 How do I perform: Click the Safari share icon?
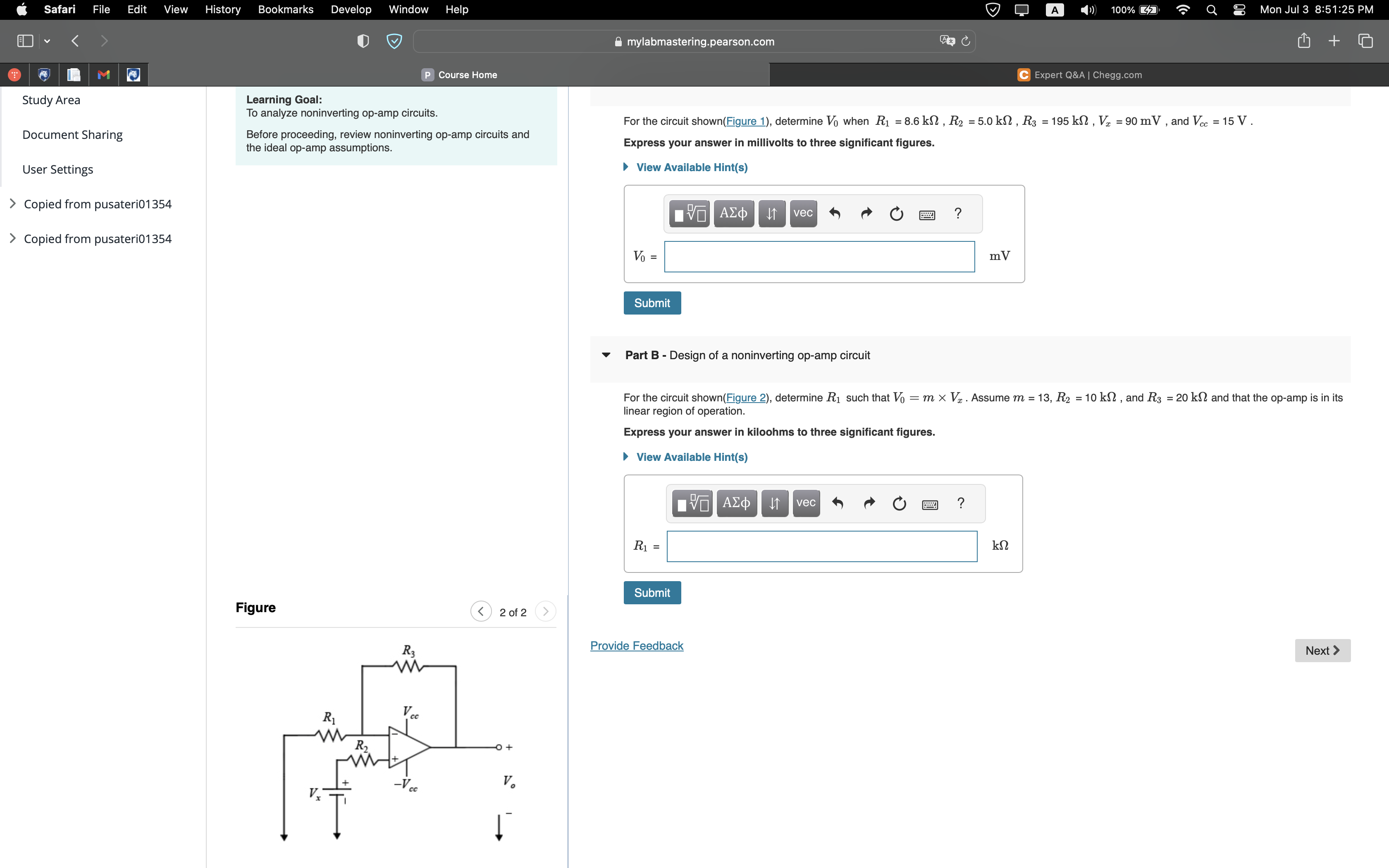[1303, 40]
